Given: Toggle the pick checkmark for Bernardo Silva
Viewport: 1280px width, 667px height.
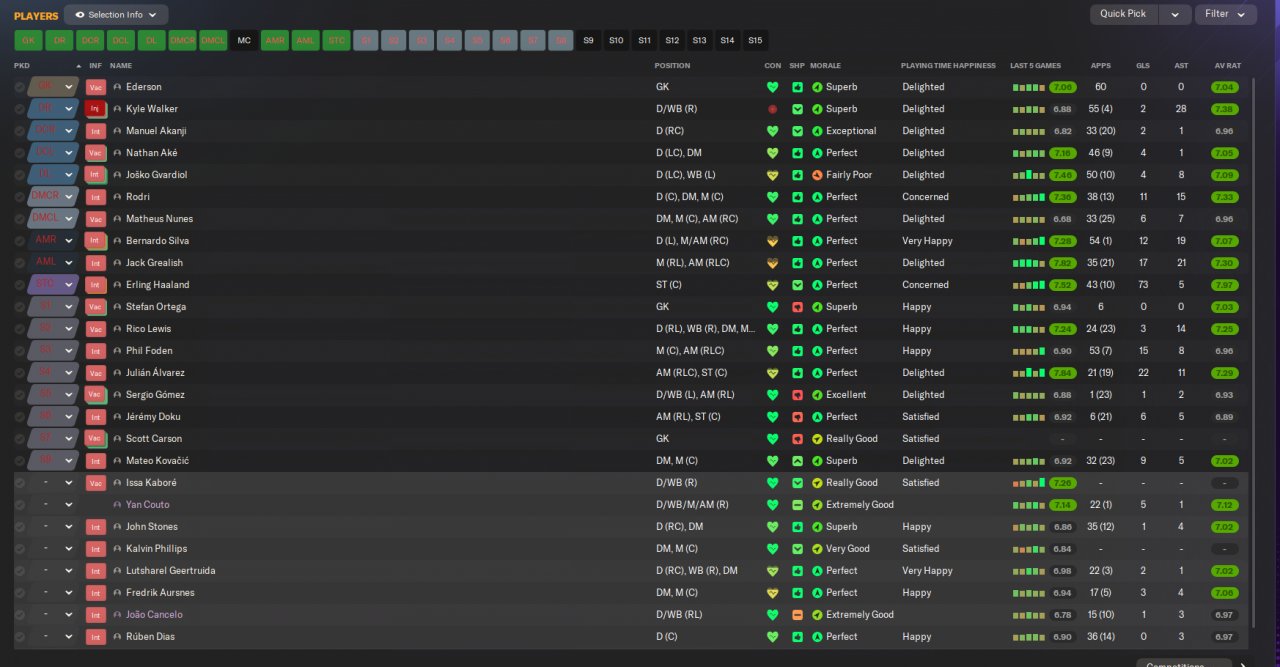Looking at the screenshot, I should coord(20,241).
